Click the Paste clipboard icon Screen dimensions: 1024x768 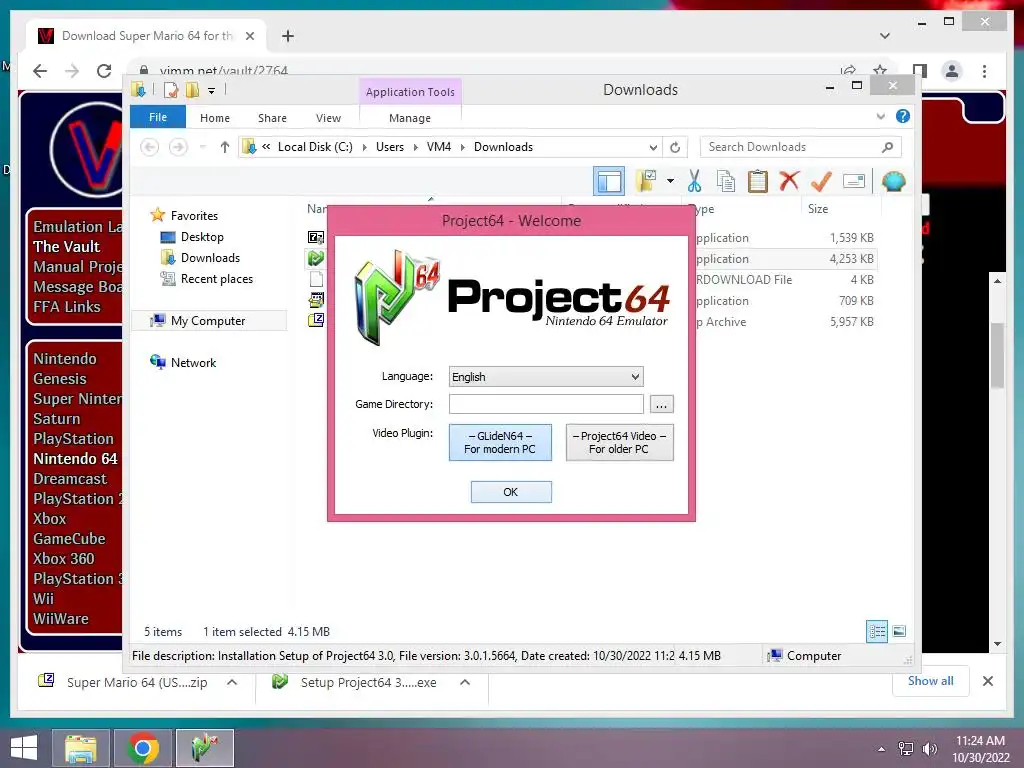click(758, 181)
